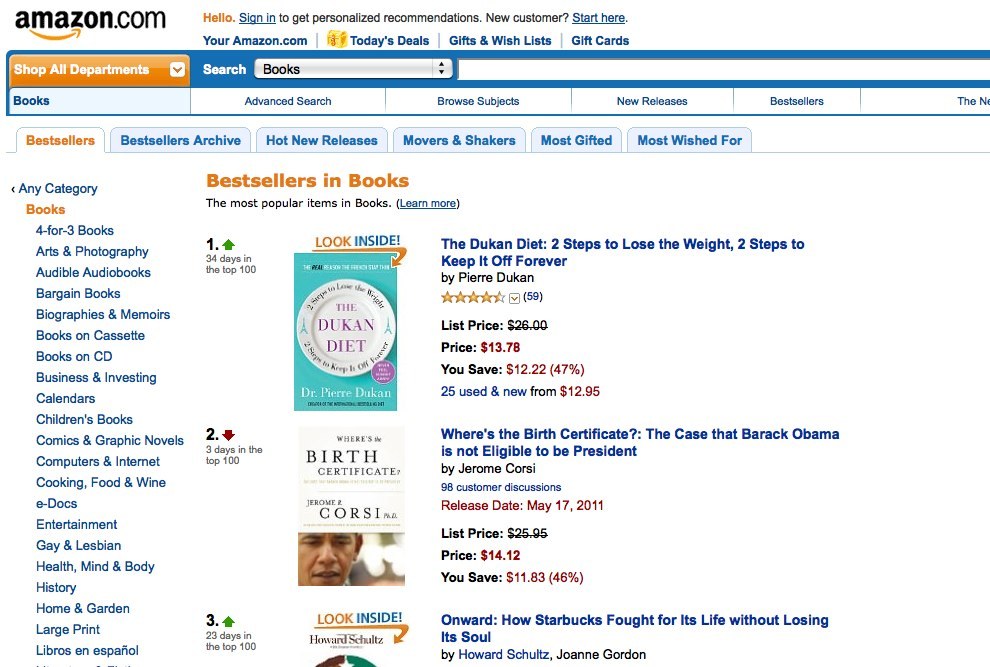Screen dimensions: 990x667
Task: Click the Today's Deals gift icon
Action: (337, 40)
